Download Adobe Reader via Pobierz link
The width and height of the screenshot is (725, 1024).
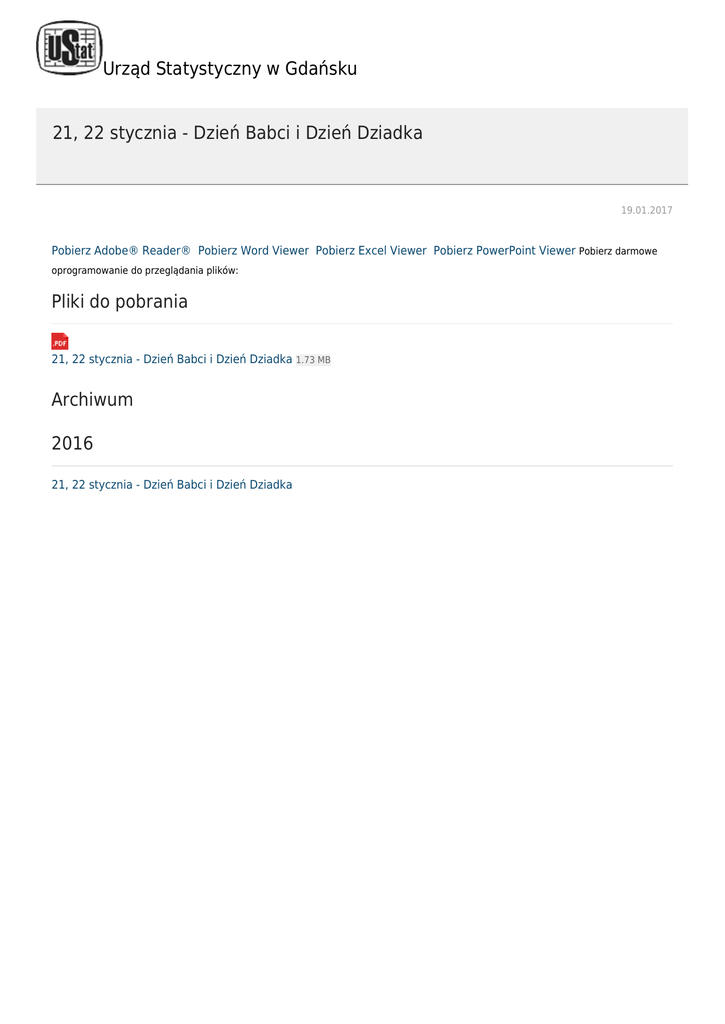tap(121, 251)
